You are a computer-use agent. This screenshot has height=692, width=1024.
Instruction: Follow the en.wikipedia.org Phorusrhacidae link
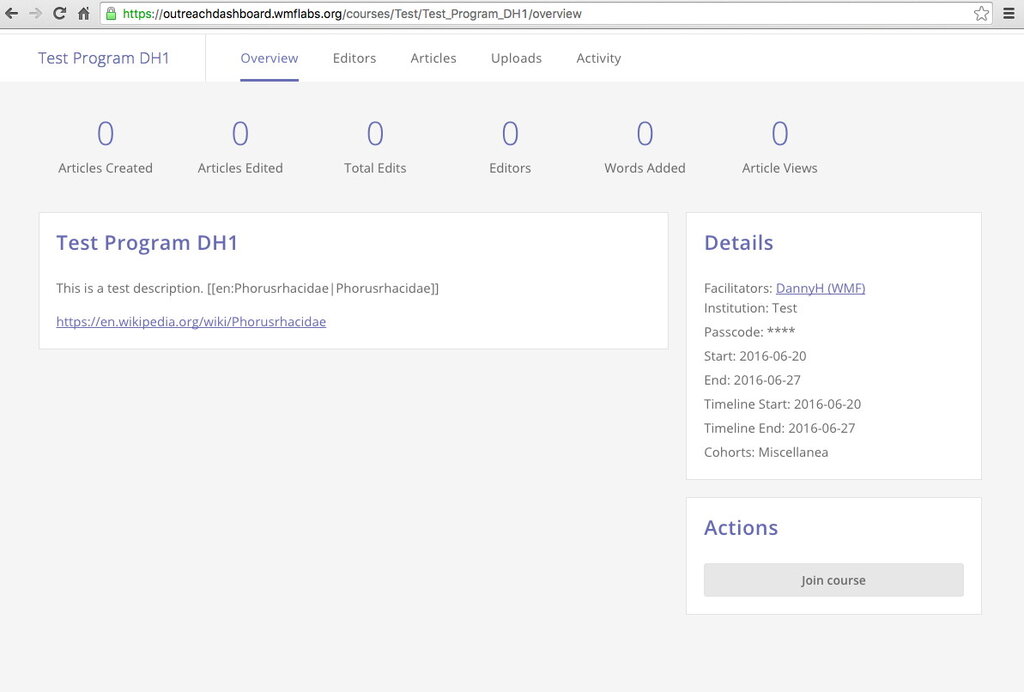[x=191, y=321]
